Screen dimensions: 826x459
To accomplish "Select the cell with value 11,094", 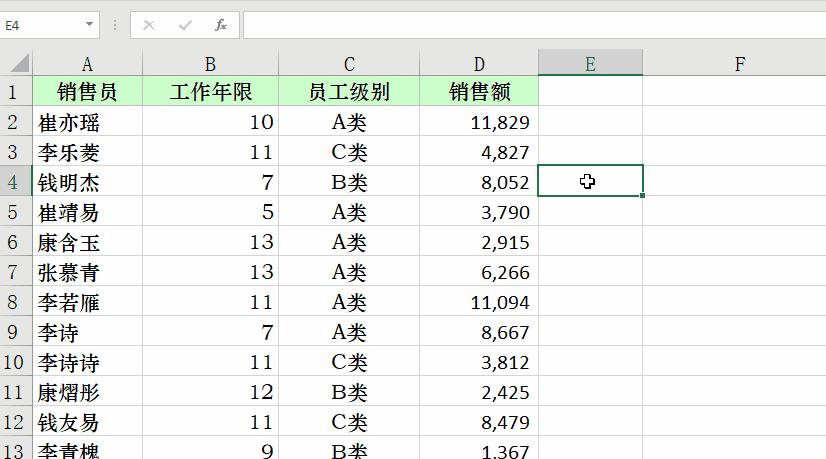I will [x=479, y=302].
